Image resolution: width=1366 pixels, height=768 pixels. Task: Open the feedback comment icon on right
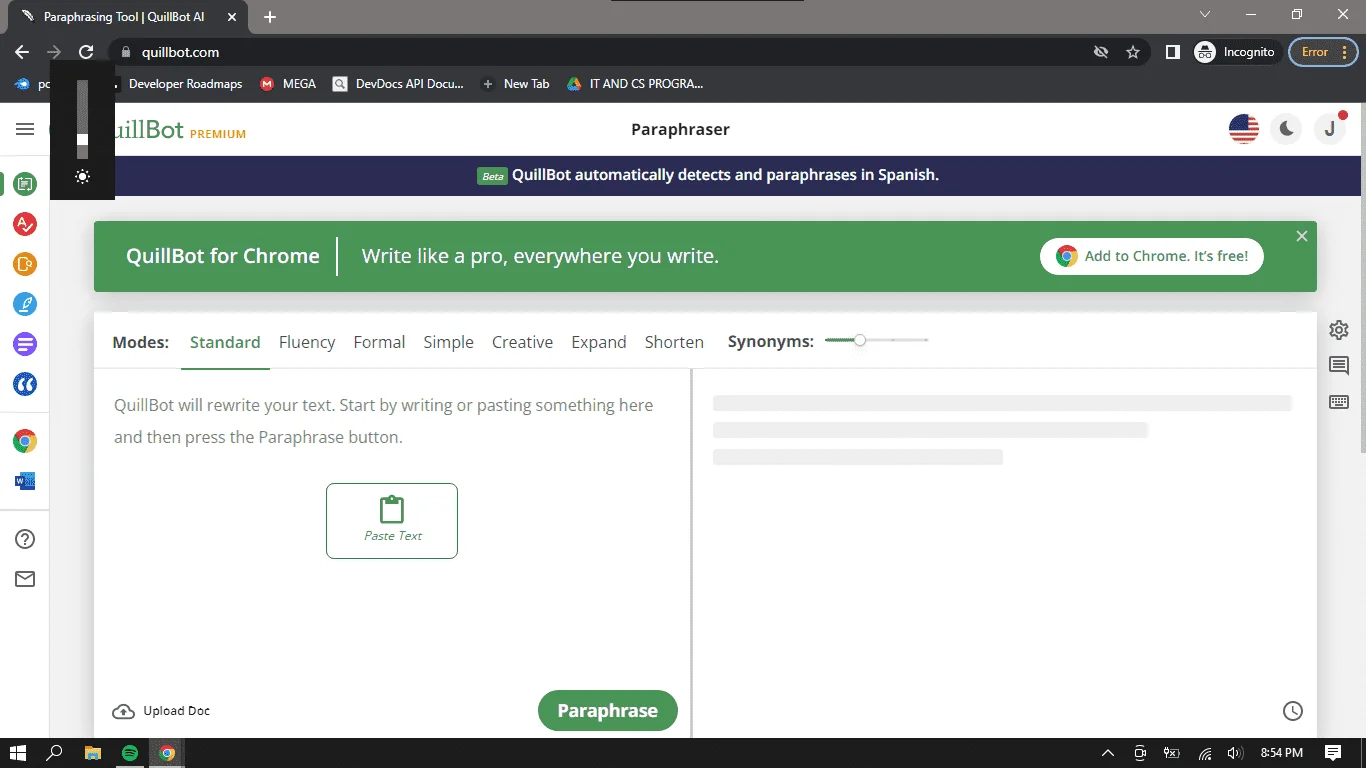coord(1339,366)
